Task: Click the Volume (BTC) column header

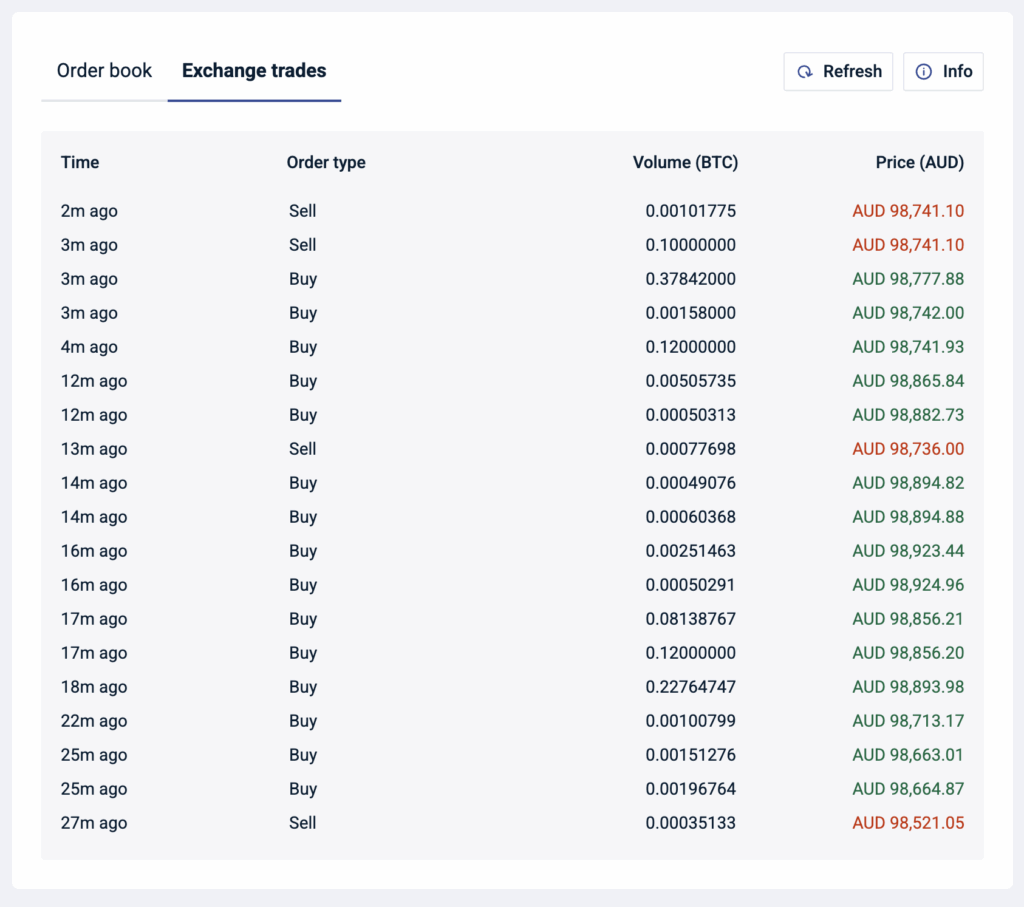Action: (x=685, y=162)
